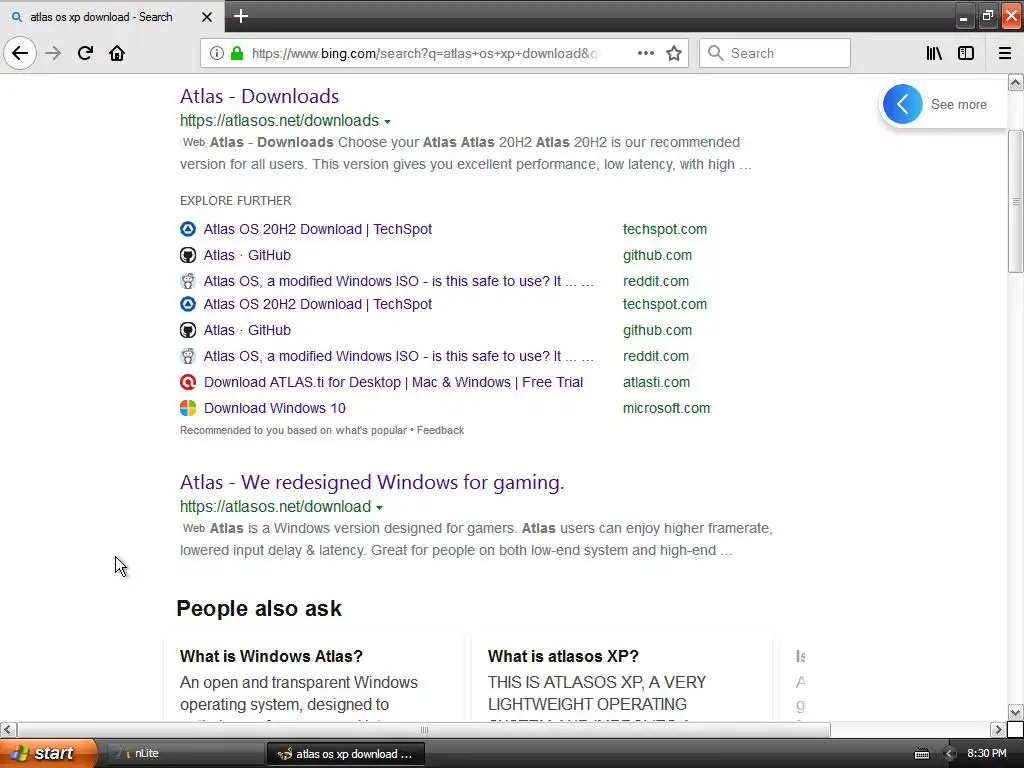
Task: Click the keyboard icon in system tray
Action: click(x=921, y=754)
